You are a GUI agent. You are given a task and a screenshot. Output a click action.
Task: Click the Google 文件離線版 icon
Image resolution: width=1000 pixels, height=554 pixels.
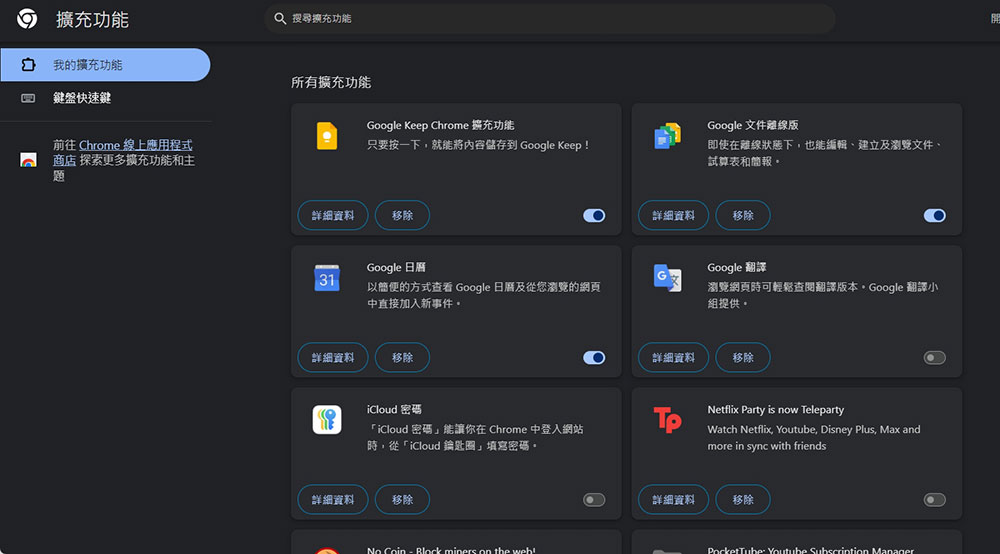pyautogui.click(x=667, y=136)
